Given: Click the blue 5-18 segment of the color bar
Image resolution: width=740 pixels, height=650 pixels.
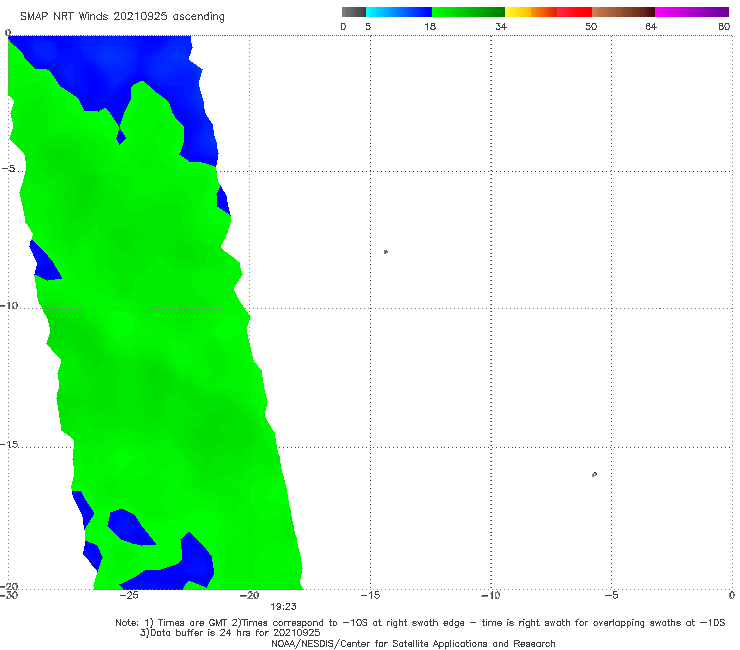Looking at the screenshot, I should coord(399,12).
